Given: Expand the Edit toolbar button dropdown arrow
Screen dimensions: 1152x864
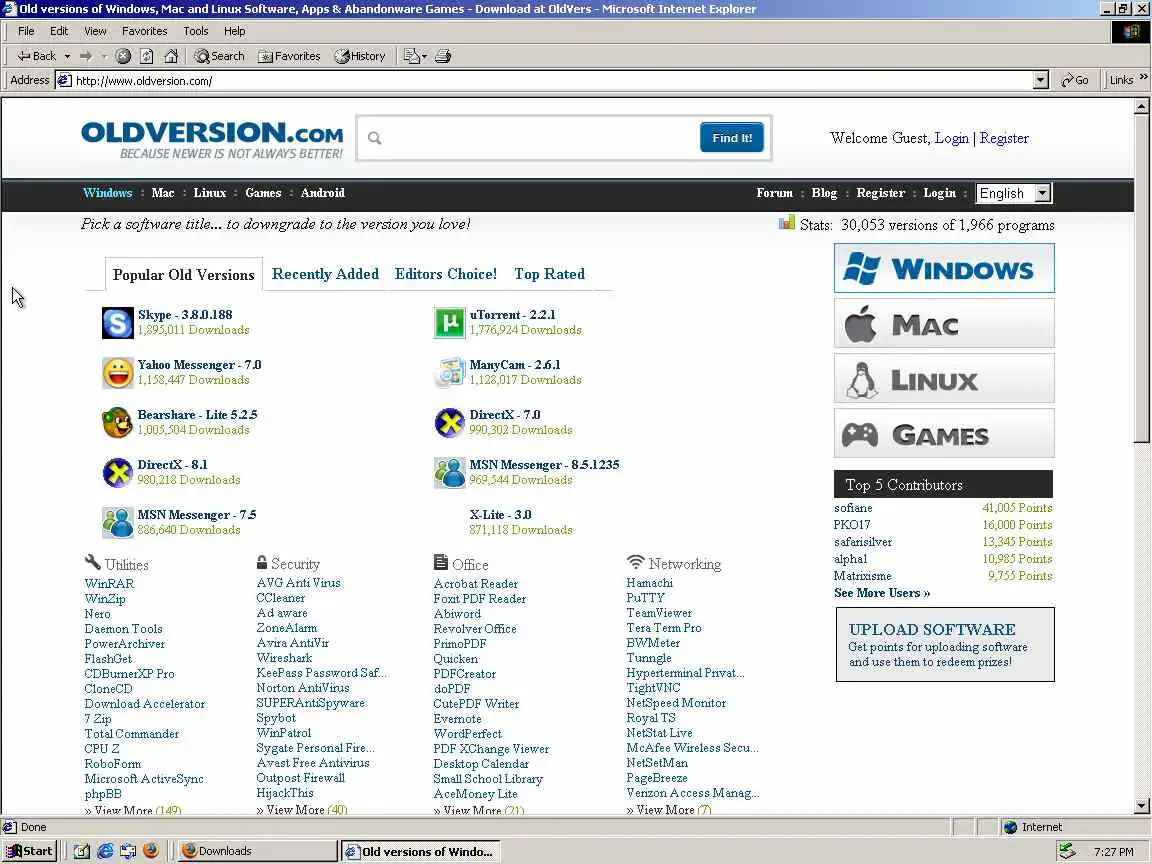Looking at the screenshot, I should point(424,56).
